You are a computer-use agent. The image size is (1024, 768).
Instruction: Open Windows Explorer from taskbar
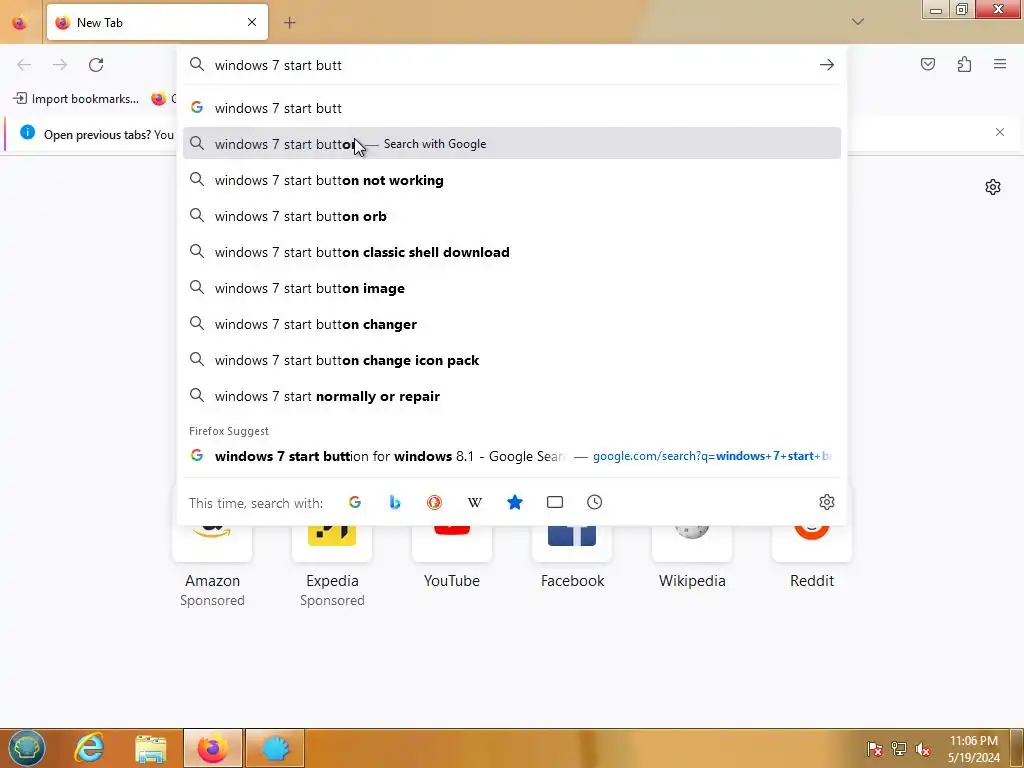tap(151, 748)
